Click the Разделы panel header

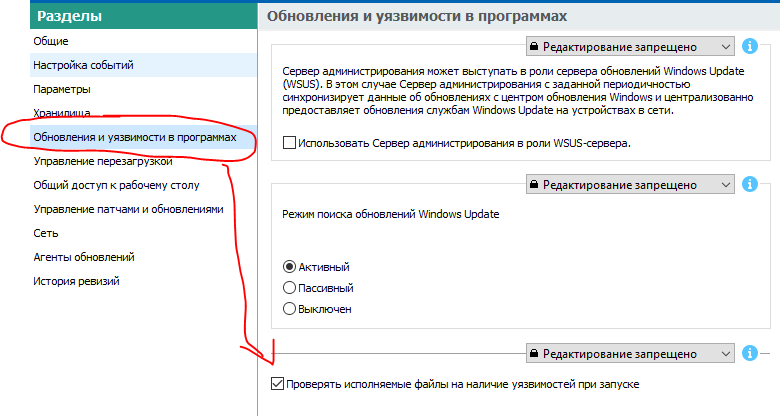(143, 16)
